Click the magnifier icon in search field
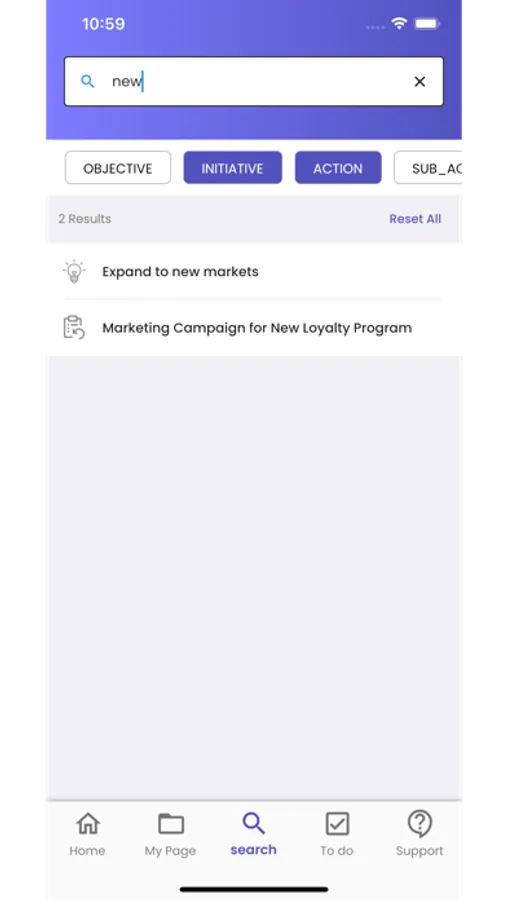Viewport: 507px width, 900px height. pos(87,82)
